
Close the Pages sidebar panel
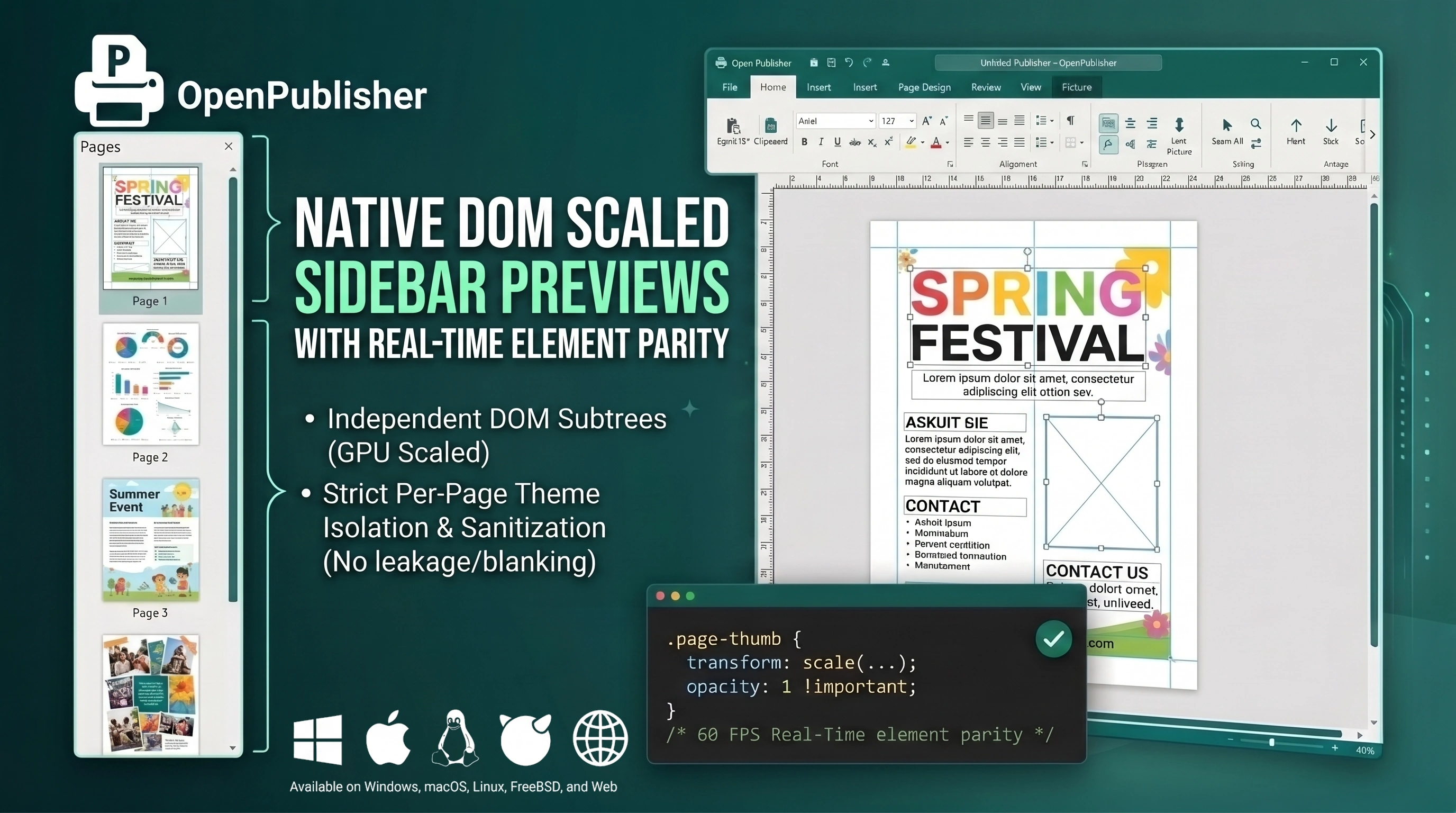tap(229, 147)
